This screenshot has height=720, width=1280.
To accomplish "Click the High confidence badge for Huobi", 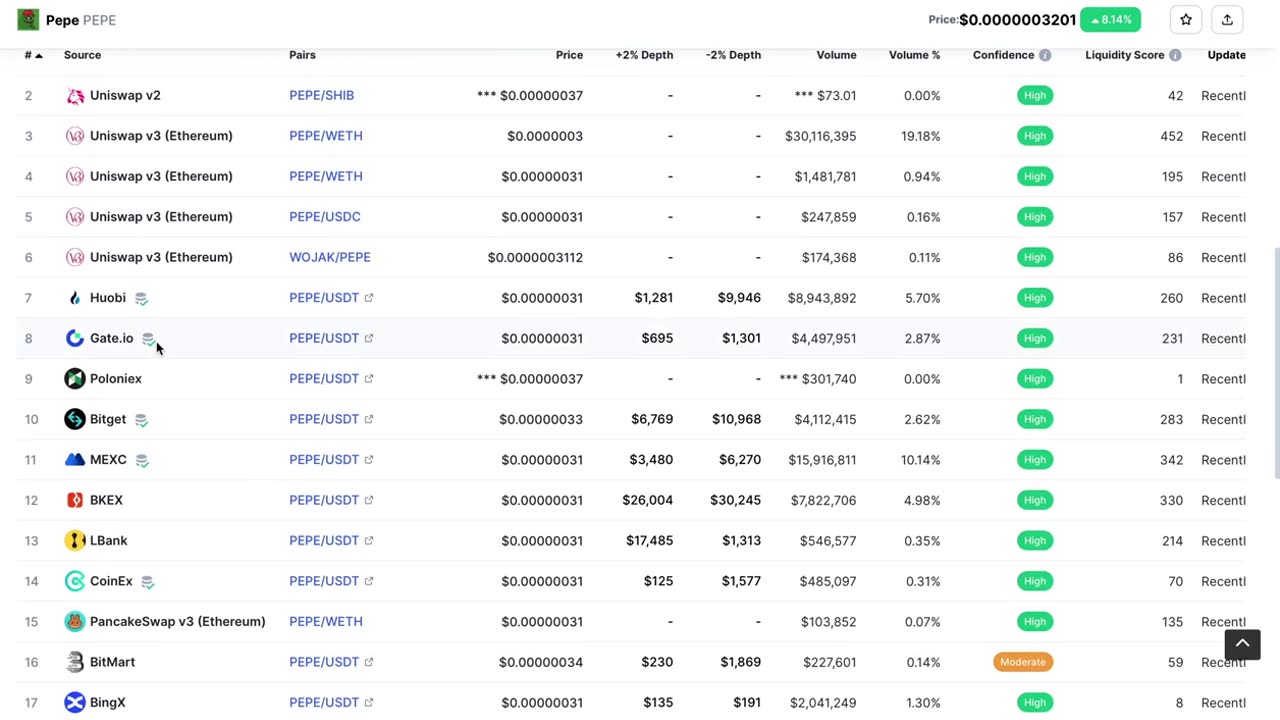I will coord(1035,298).
